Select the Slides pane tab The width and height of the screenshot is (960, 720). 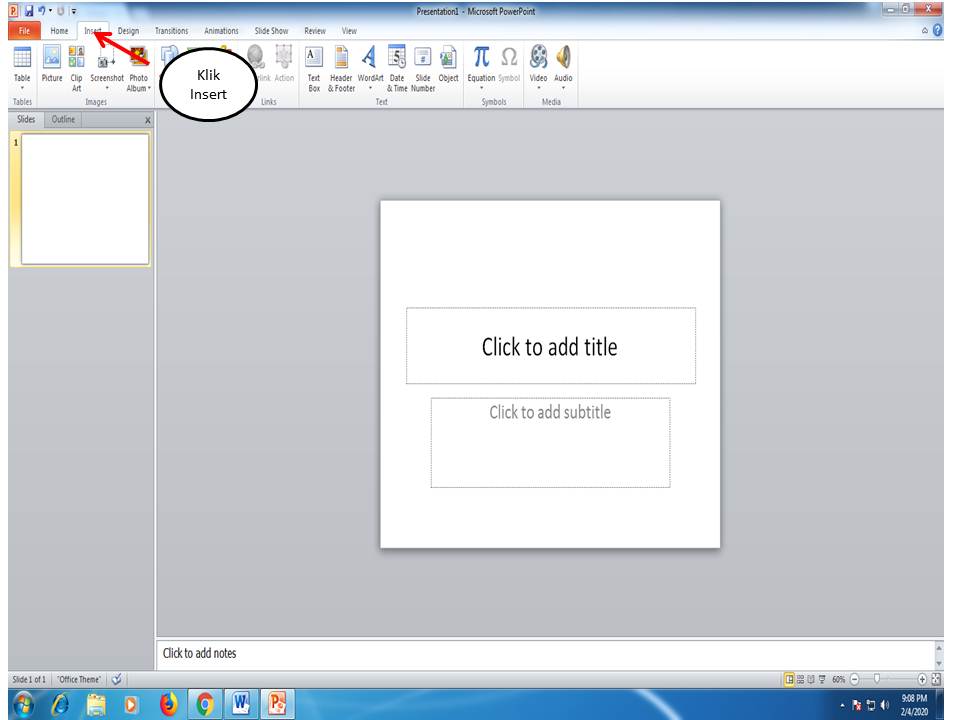point(26,119)
